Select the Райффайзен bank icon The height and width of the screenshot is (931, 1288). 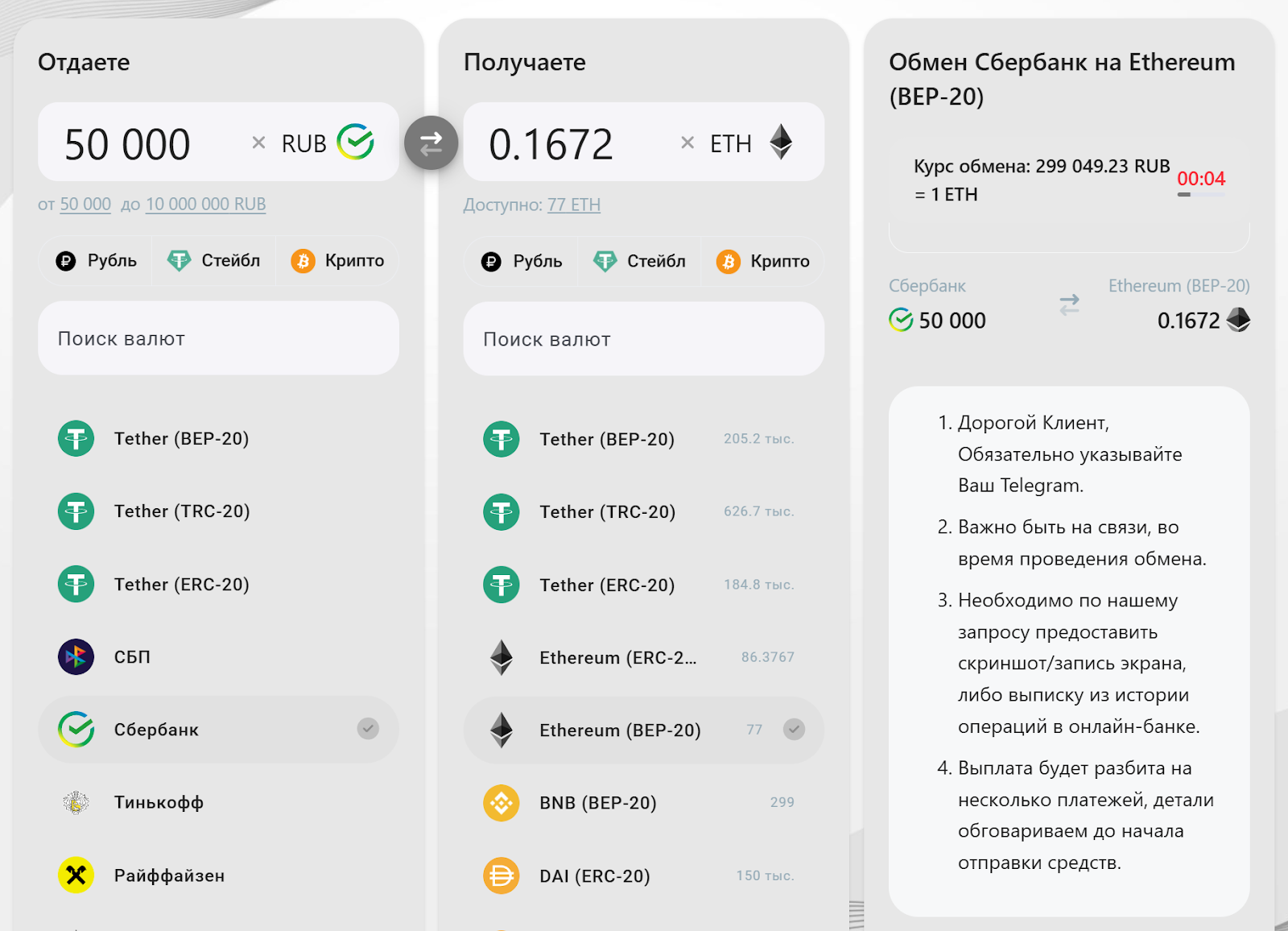coord(76,875)
